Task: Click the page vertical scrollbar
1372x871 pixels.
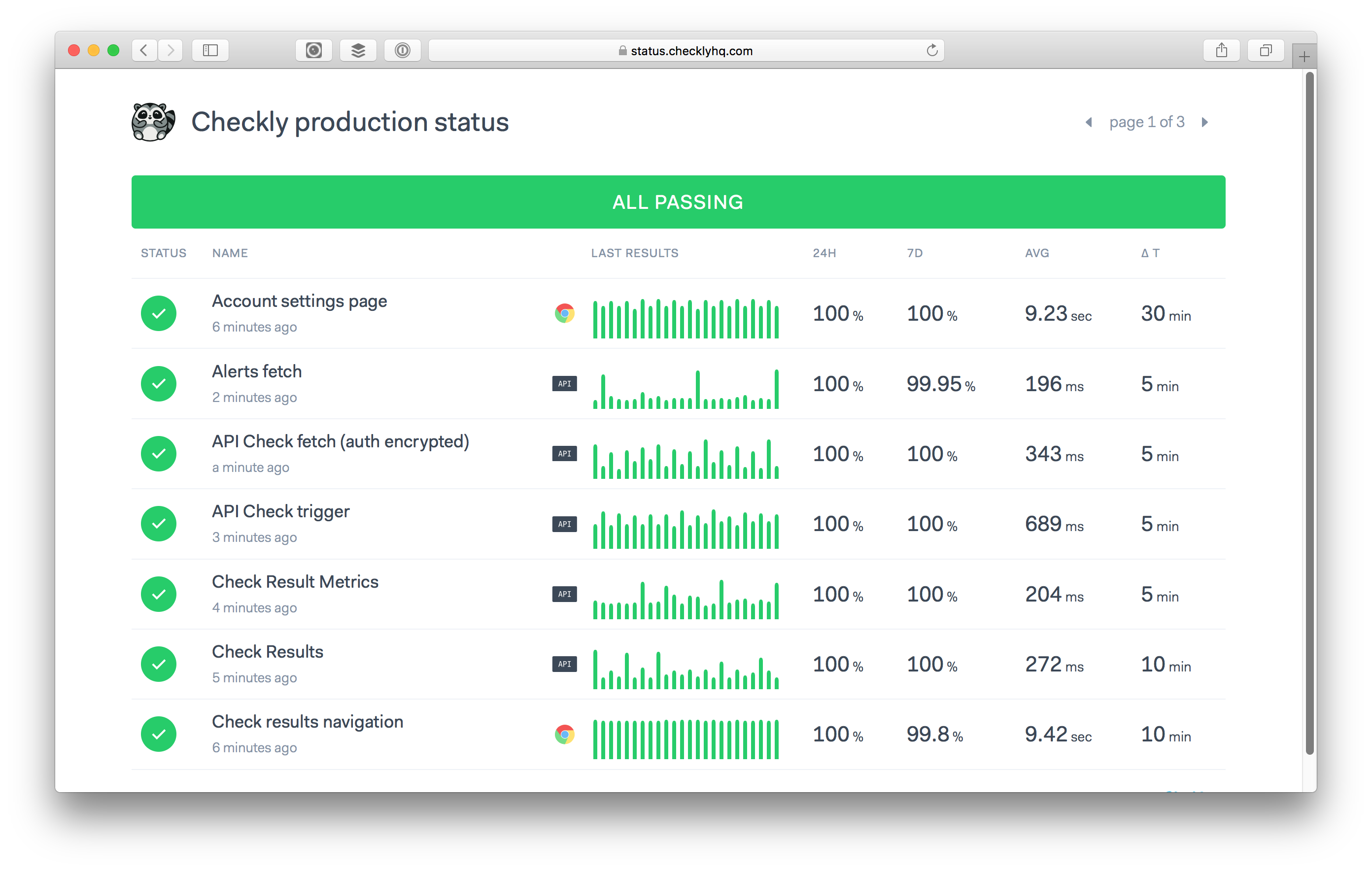Action: (x=1309, y=413)
